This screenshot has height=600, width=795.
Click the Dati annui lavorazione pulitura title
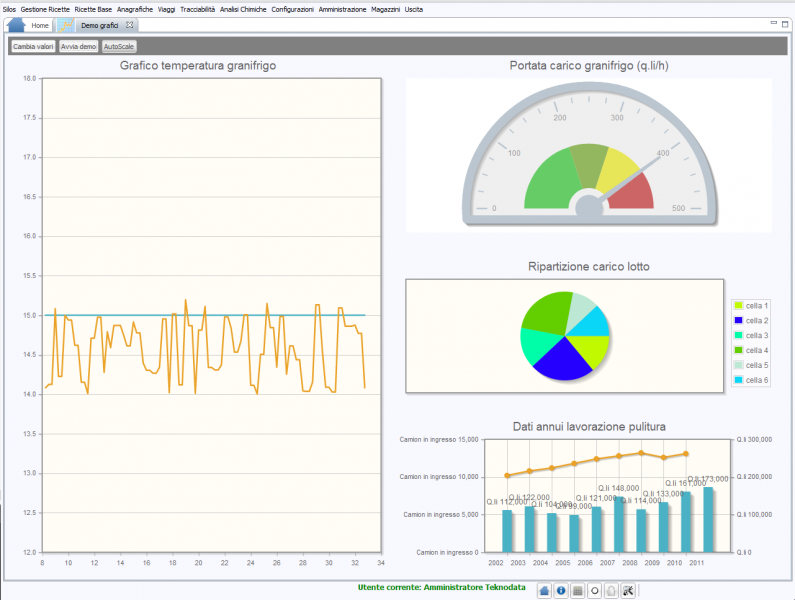click(x=589, y=427)
